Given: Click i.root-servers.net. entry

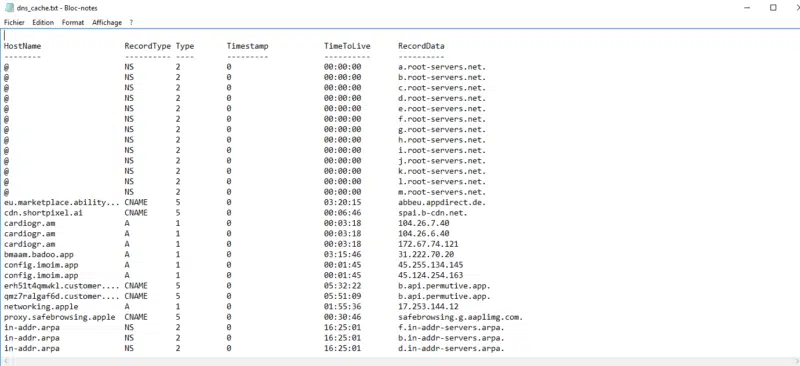Looking at the screenshot, I should coord(442,150).
